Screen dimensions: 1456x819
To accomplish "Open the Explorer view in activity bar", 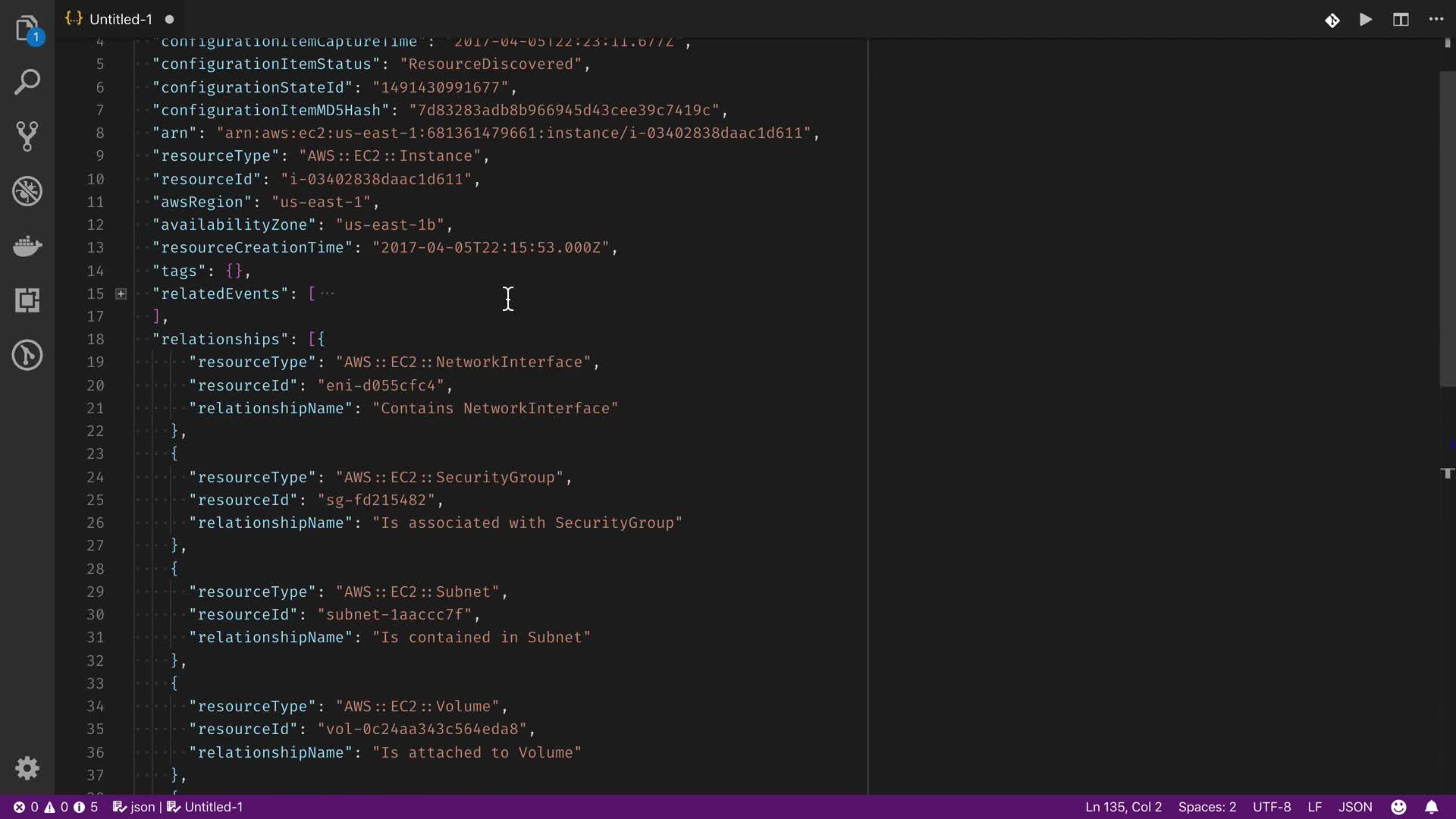I will 27,29.
